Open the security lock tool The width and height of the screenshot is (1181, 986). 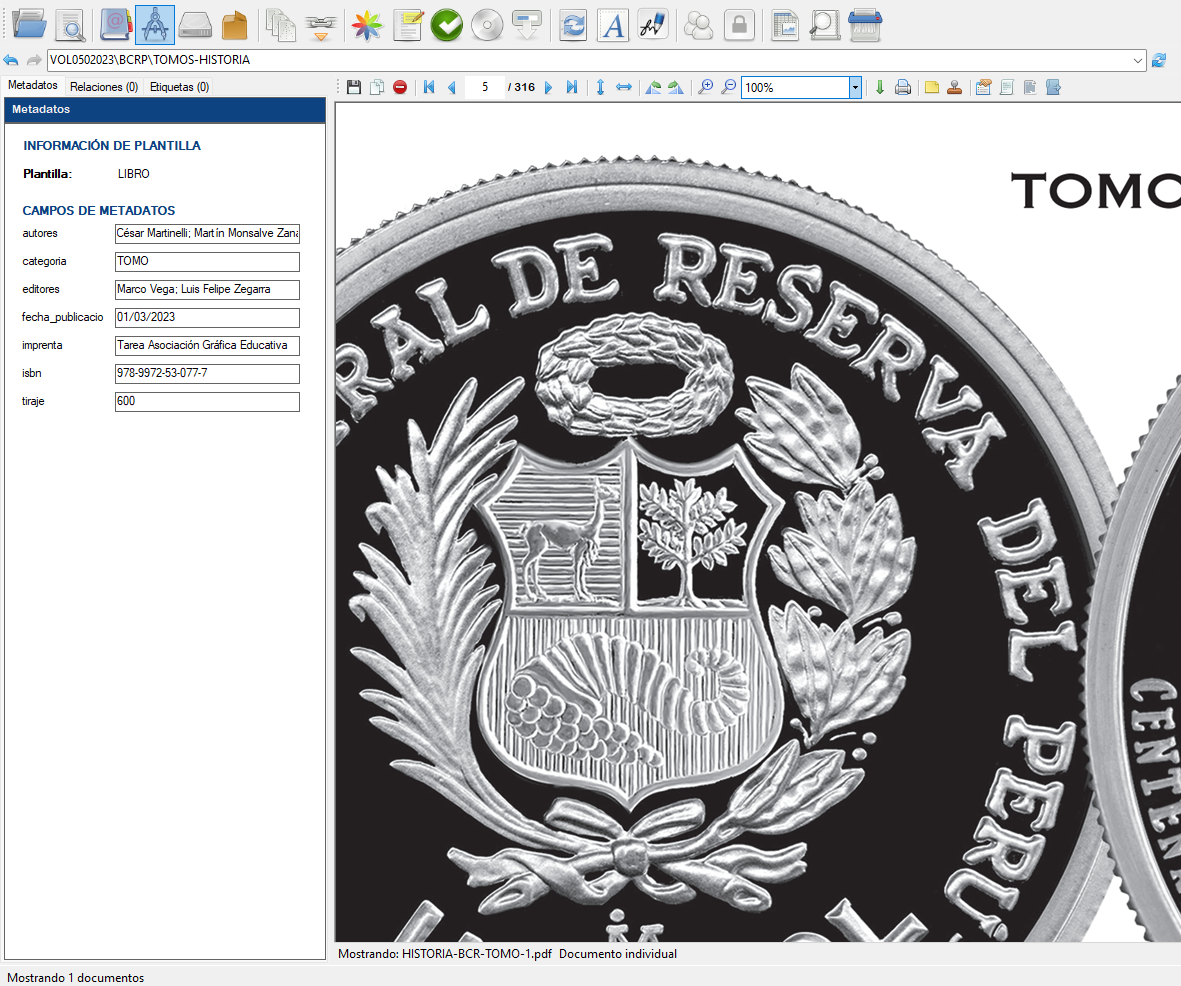point(739,24)
